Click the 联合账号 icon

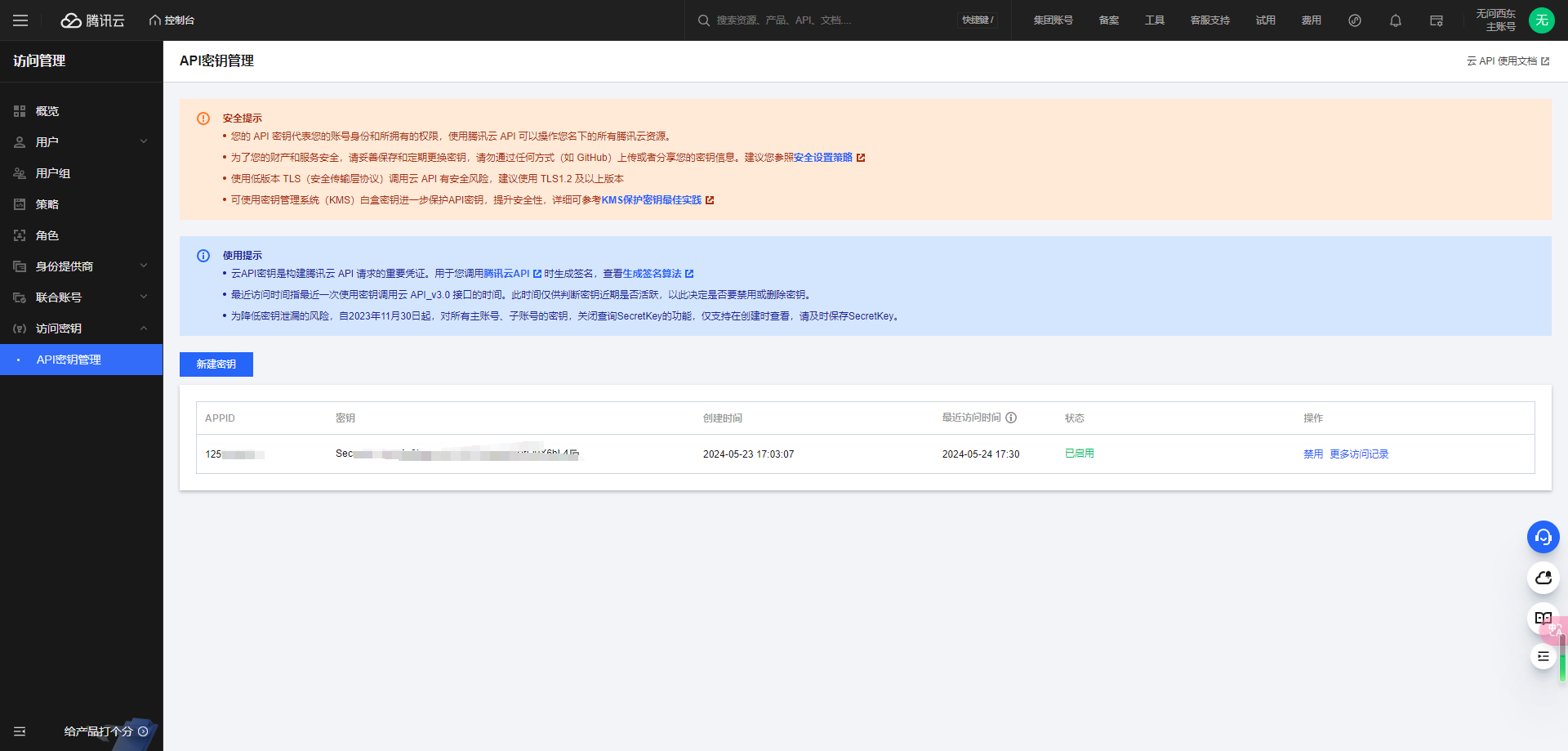(20, 297)
